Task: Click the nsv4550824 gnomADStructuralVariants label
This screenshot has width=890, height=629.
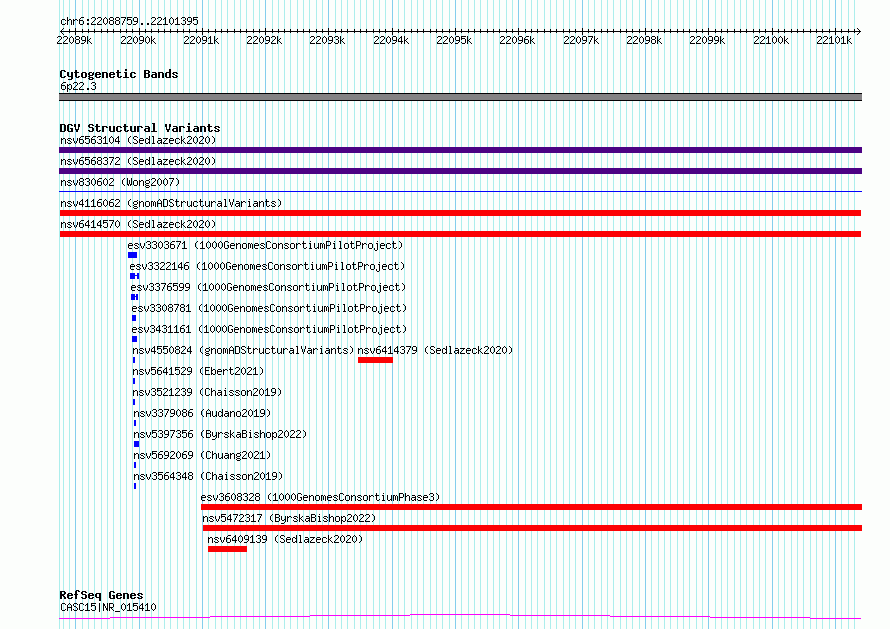Action: tap(243, 350)
